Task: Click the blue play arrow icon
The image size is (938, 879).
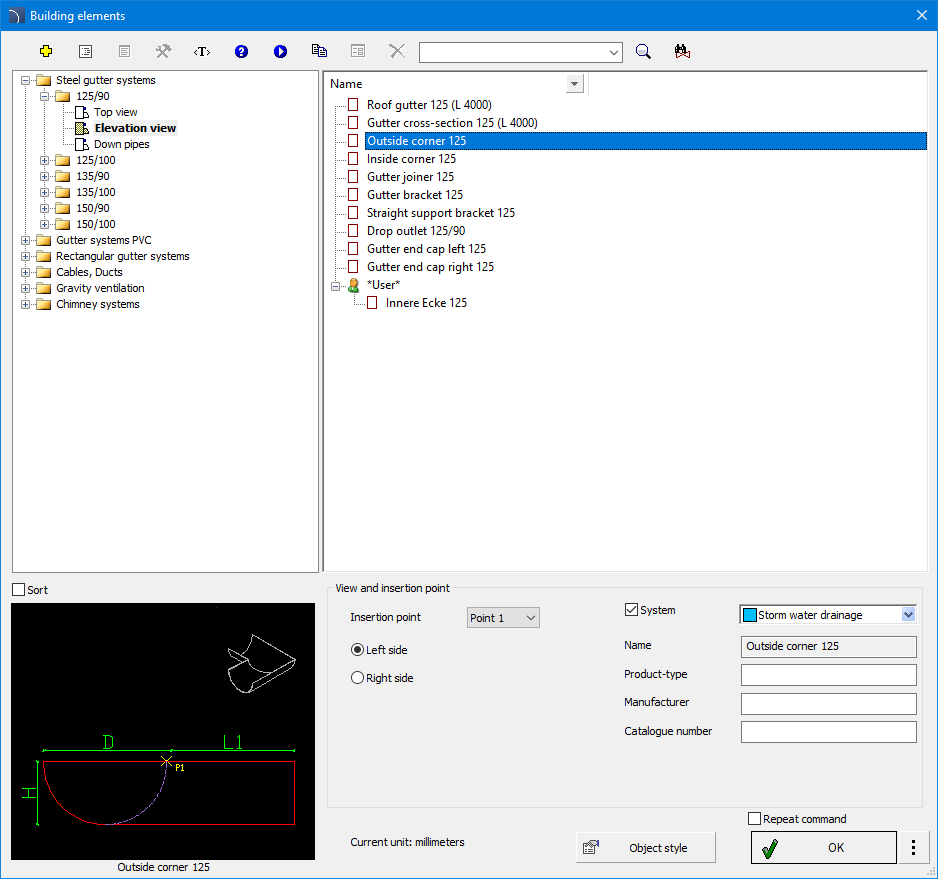Action: point(280,51)
